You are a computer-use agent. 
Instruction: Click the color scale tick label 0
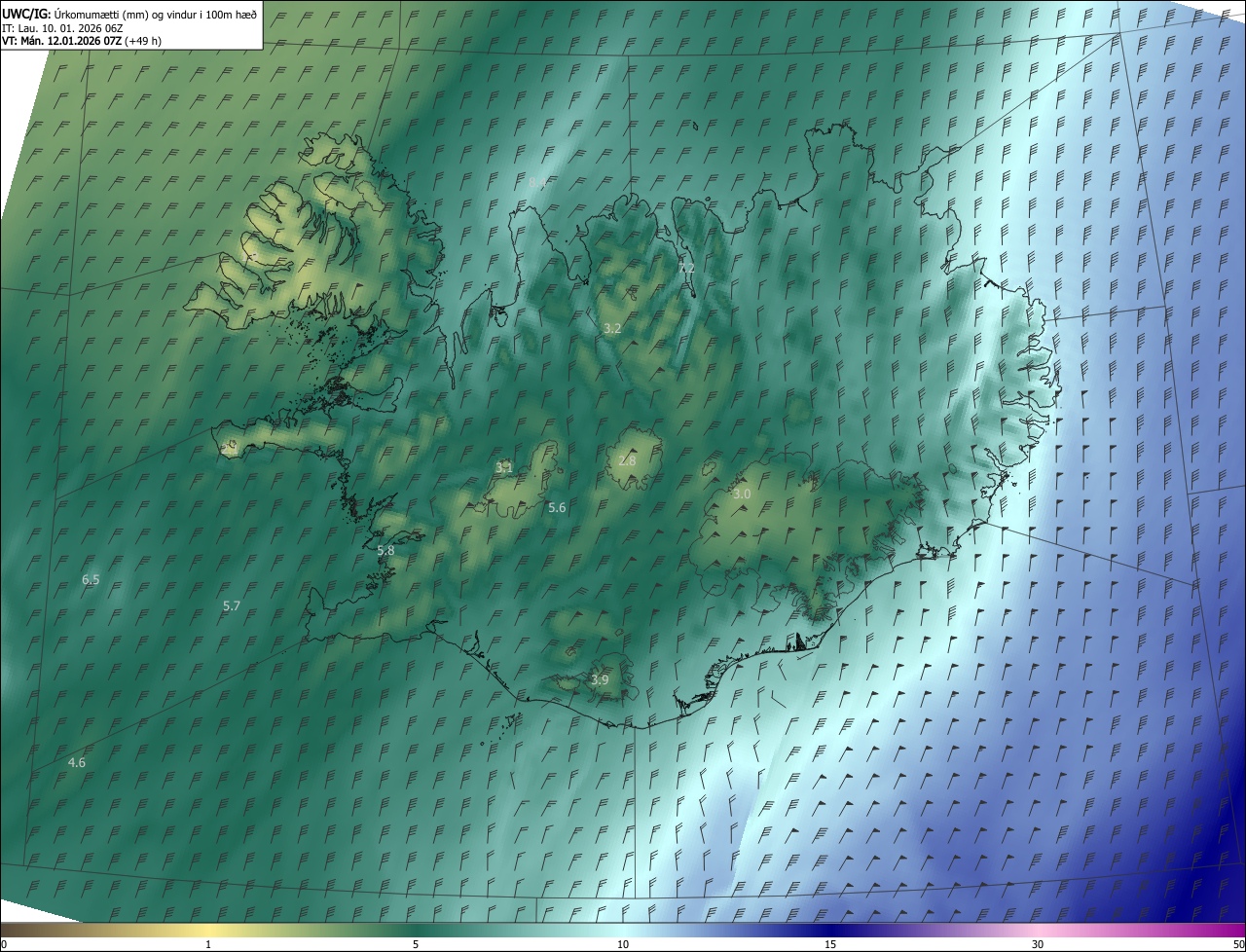3,945
